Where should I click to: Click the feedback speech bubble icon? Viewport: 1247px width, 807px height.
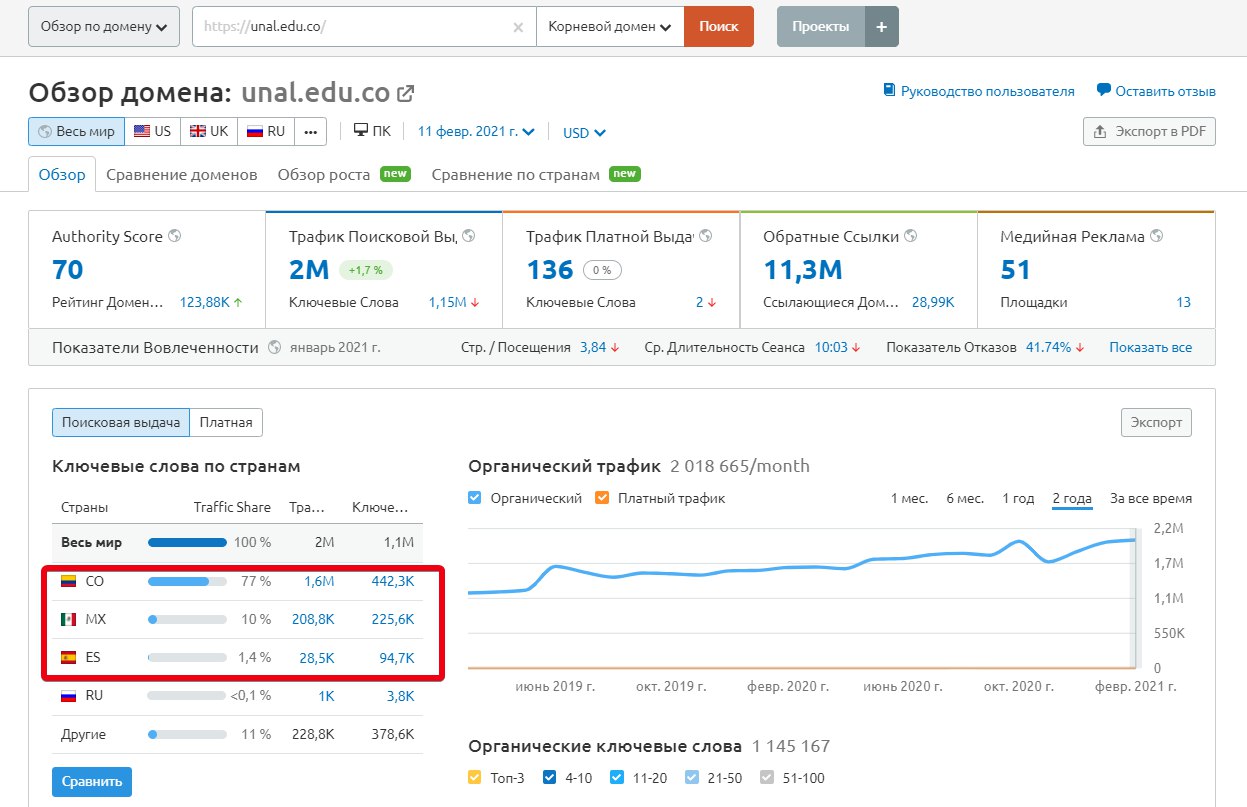click(x=1104, y=90)
